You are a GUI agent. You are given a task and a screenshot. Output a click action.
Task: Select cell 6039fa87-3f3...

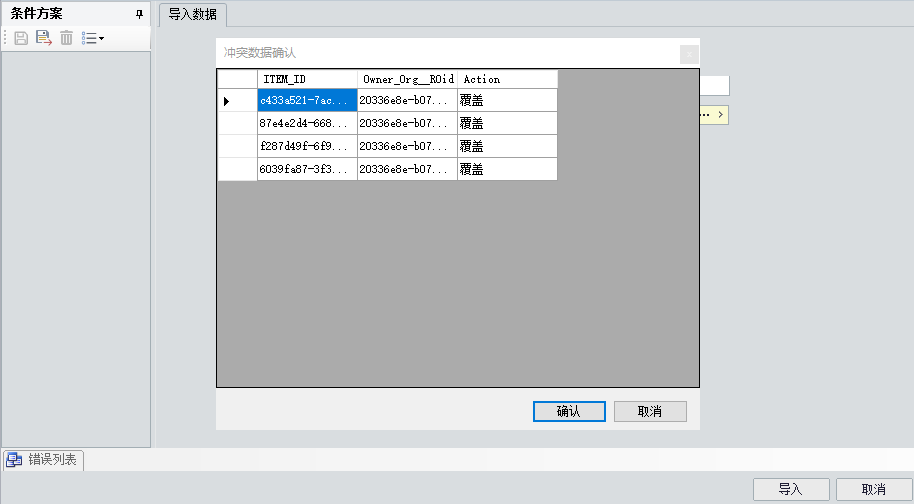307,170
